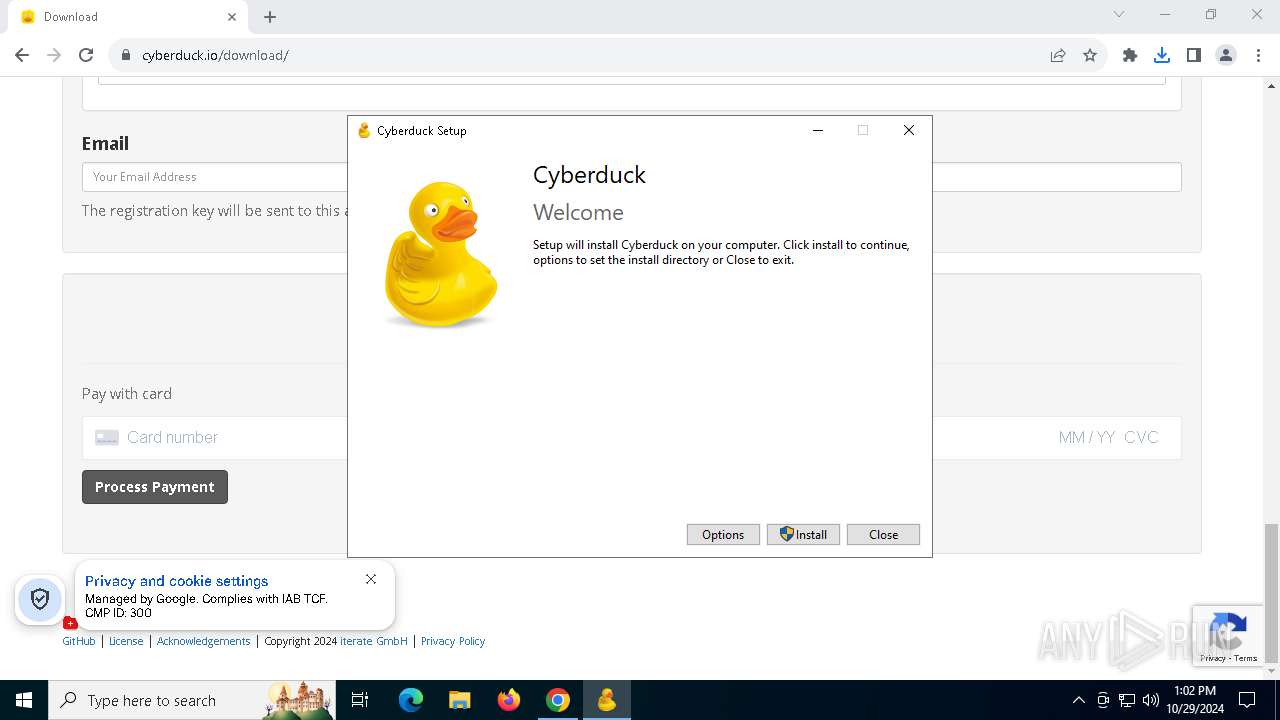Reload the Cyberduck download page
Viewport: 1280px width, 720px height.
(x=86, y=55)
